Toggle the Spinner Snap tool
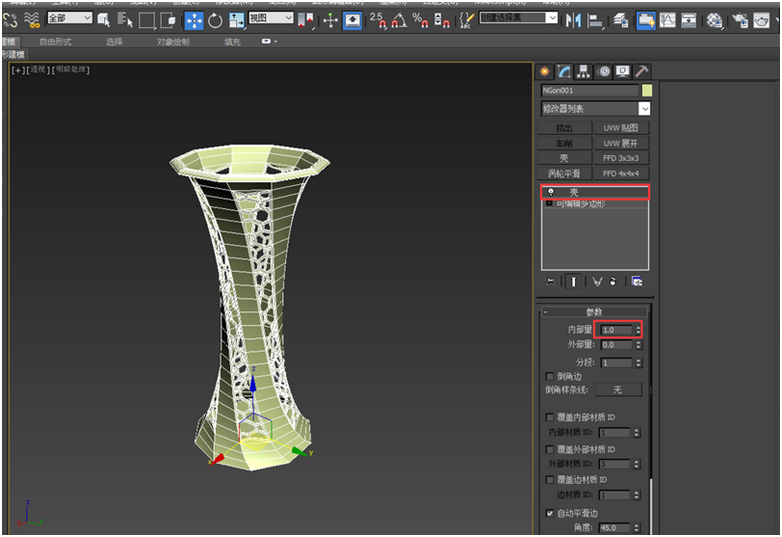 coord(441,20)
